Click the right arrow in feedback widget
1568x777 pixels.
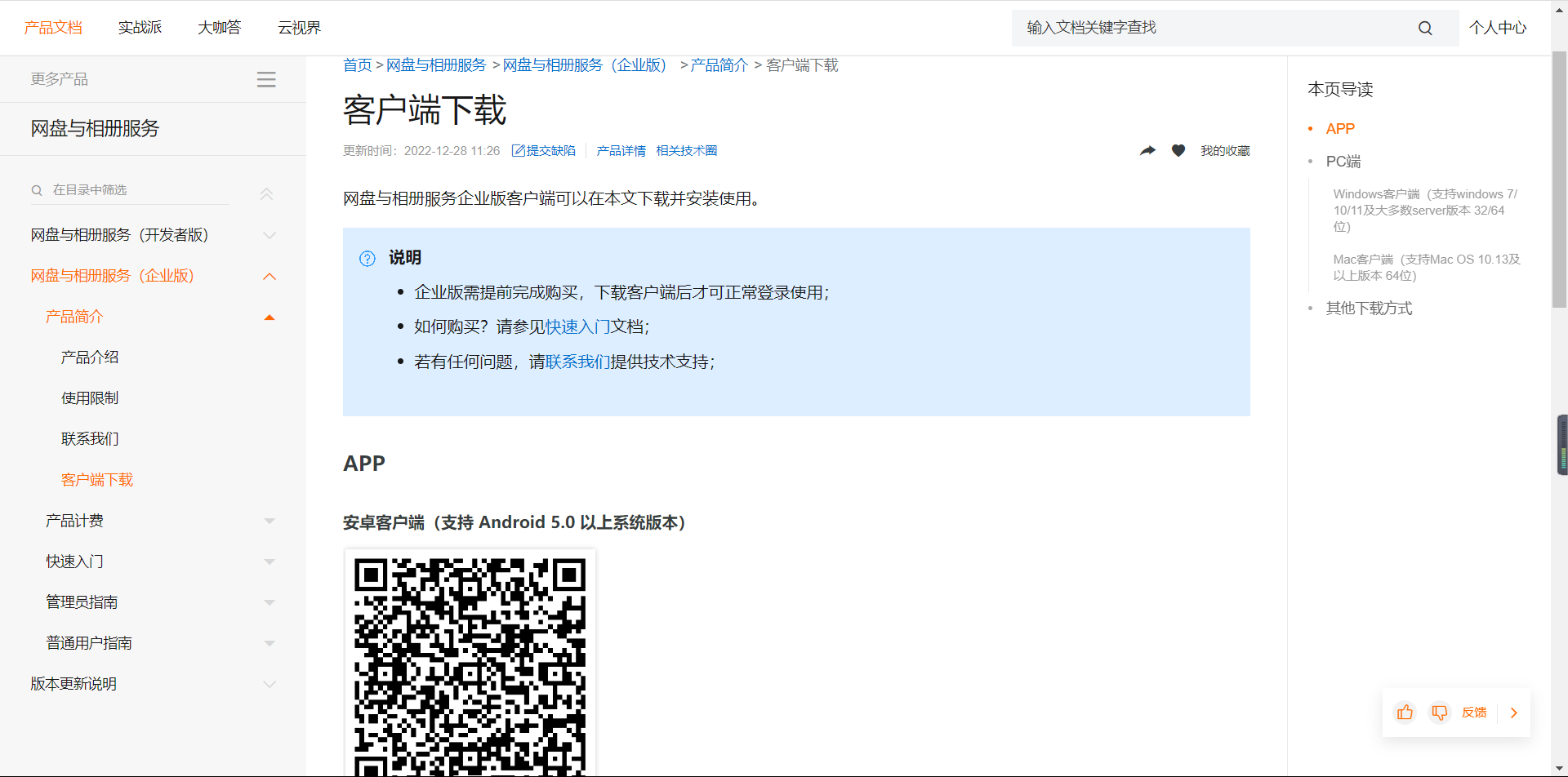1514,713
